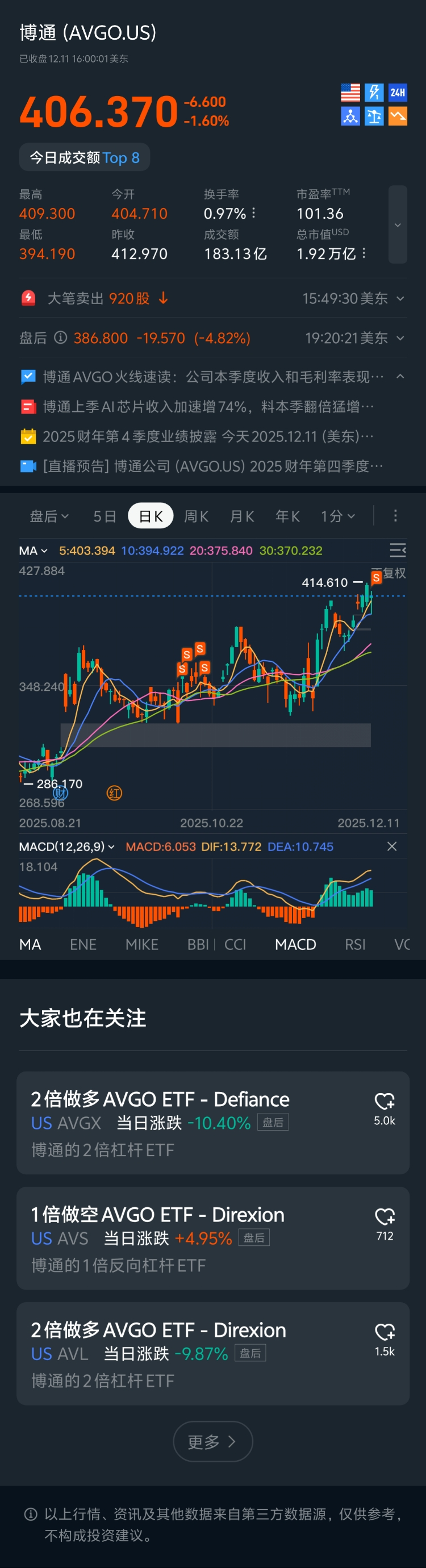Expand the quote details panel chevron
The image size is (426, 1568).
398,224
